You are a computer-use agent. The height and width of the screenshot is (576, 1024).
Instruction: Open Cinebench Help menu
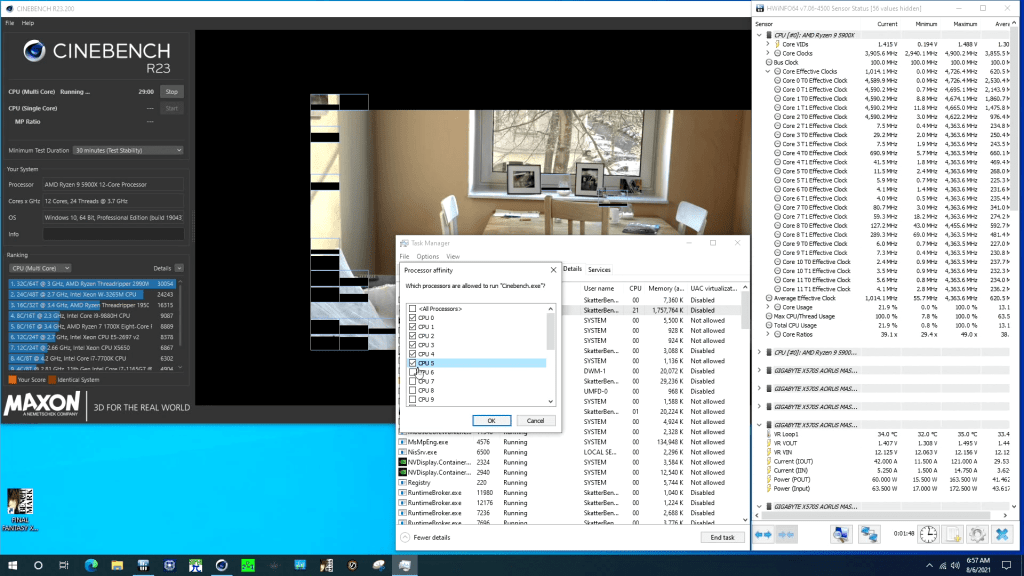click(27, 23)
